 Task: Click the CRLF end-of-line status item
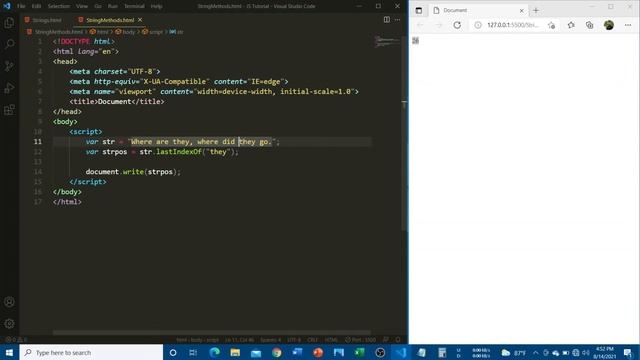(x=313, y=340)
